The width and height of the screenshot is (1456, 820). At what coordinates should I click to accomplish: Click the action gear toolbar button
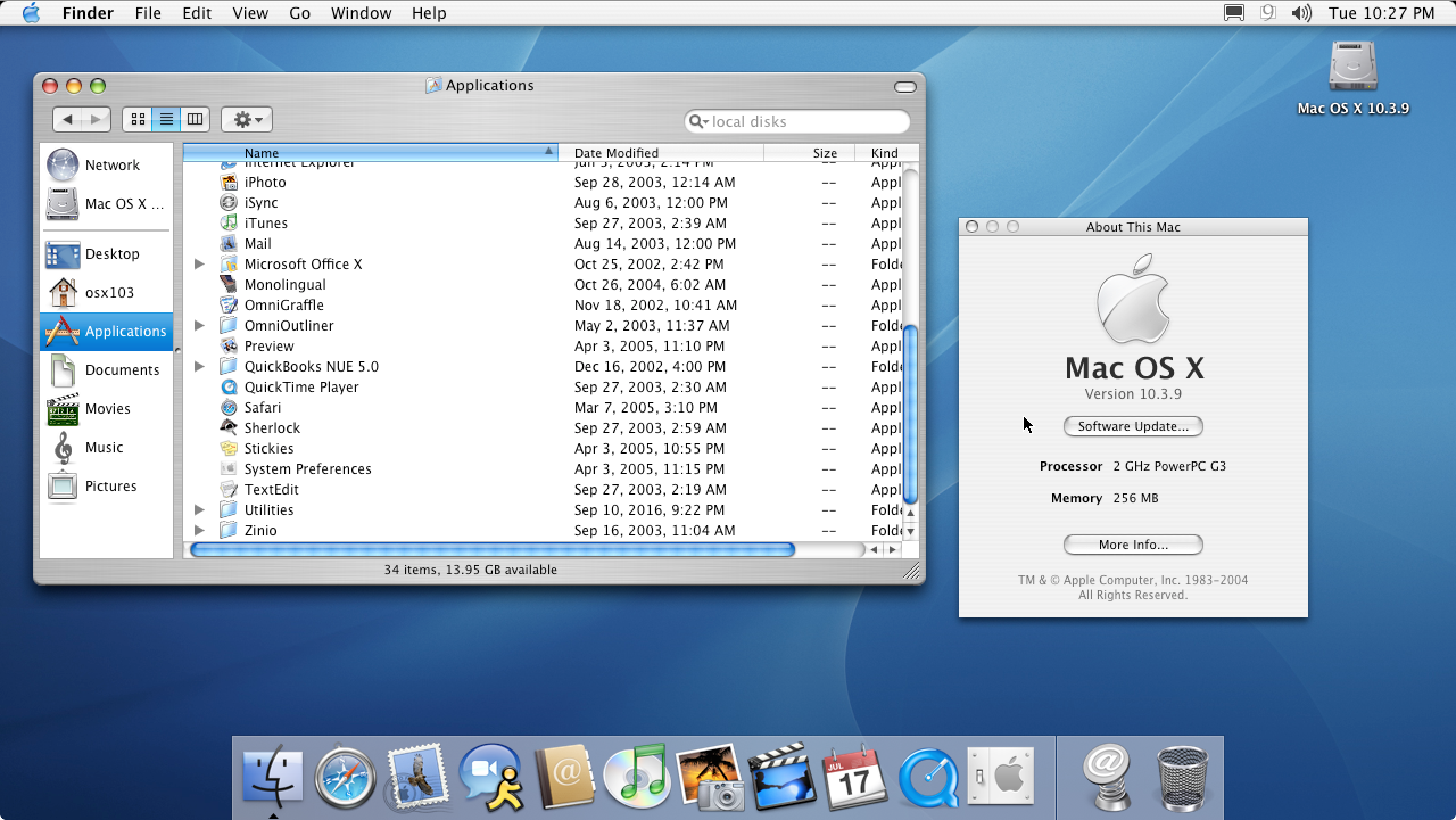point(247,119)
